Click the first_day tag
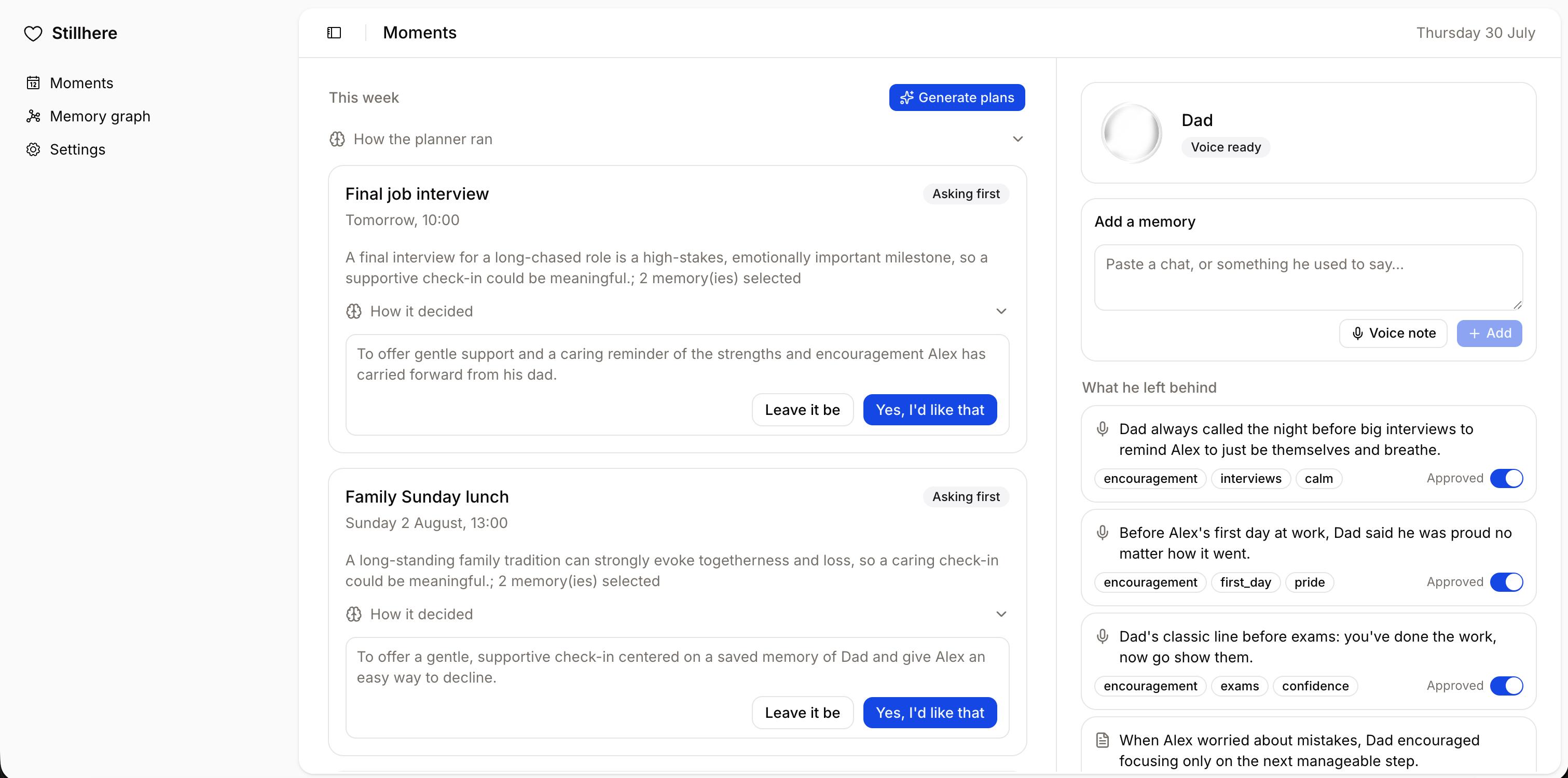1568x778 pixels. [x=1245, y=583]
